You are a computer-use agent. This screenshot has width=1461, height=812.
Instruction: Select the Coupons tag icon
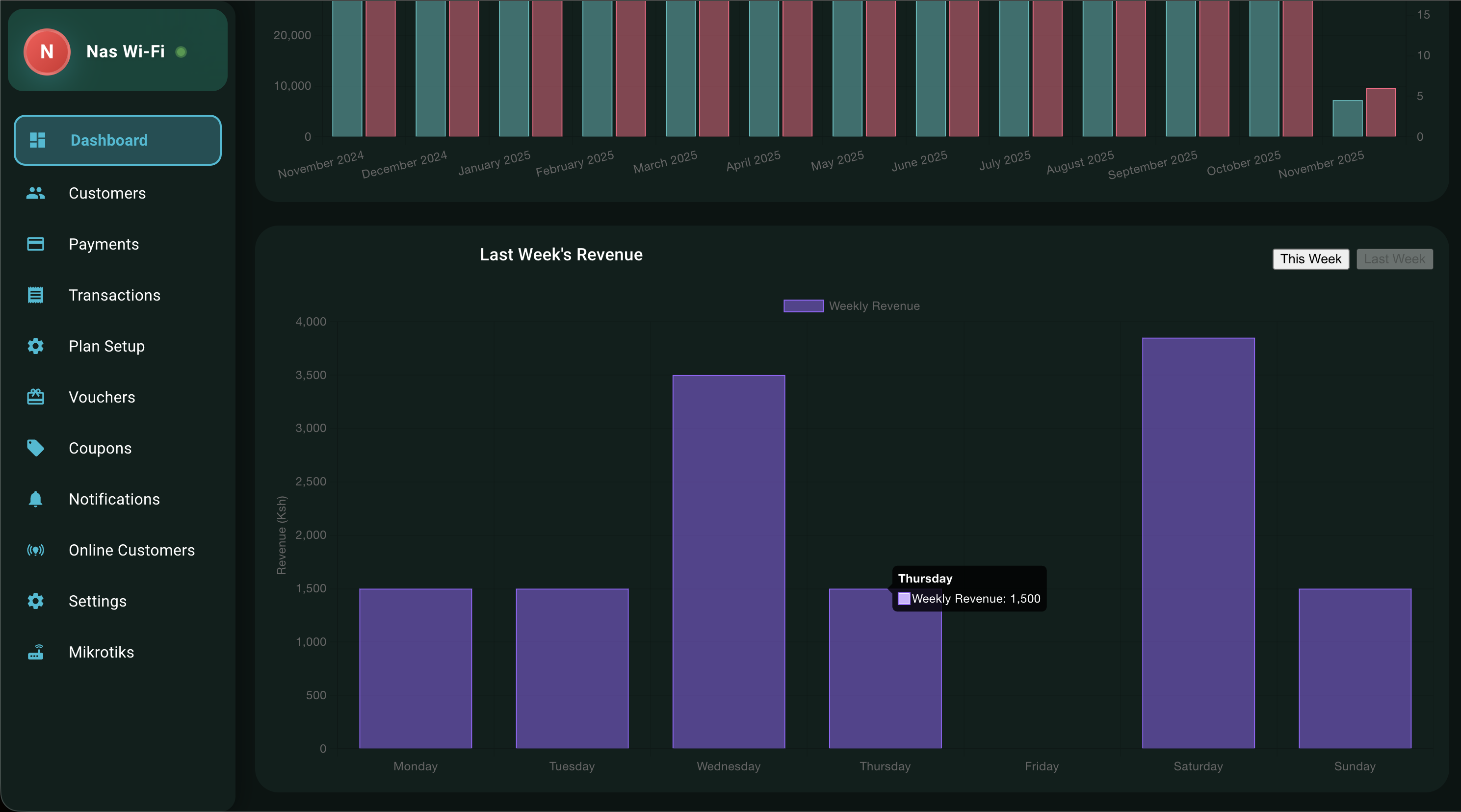(x=35, y=448)
